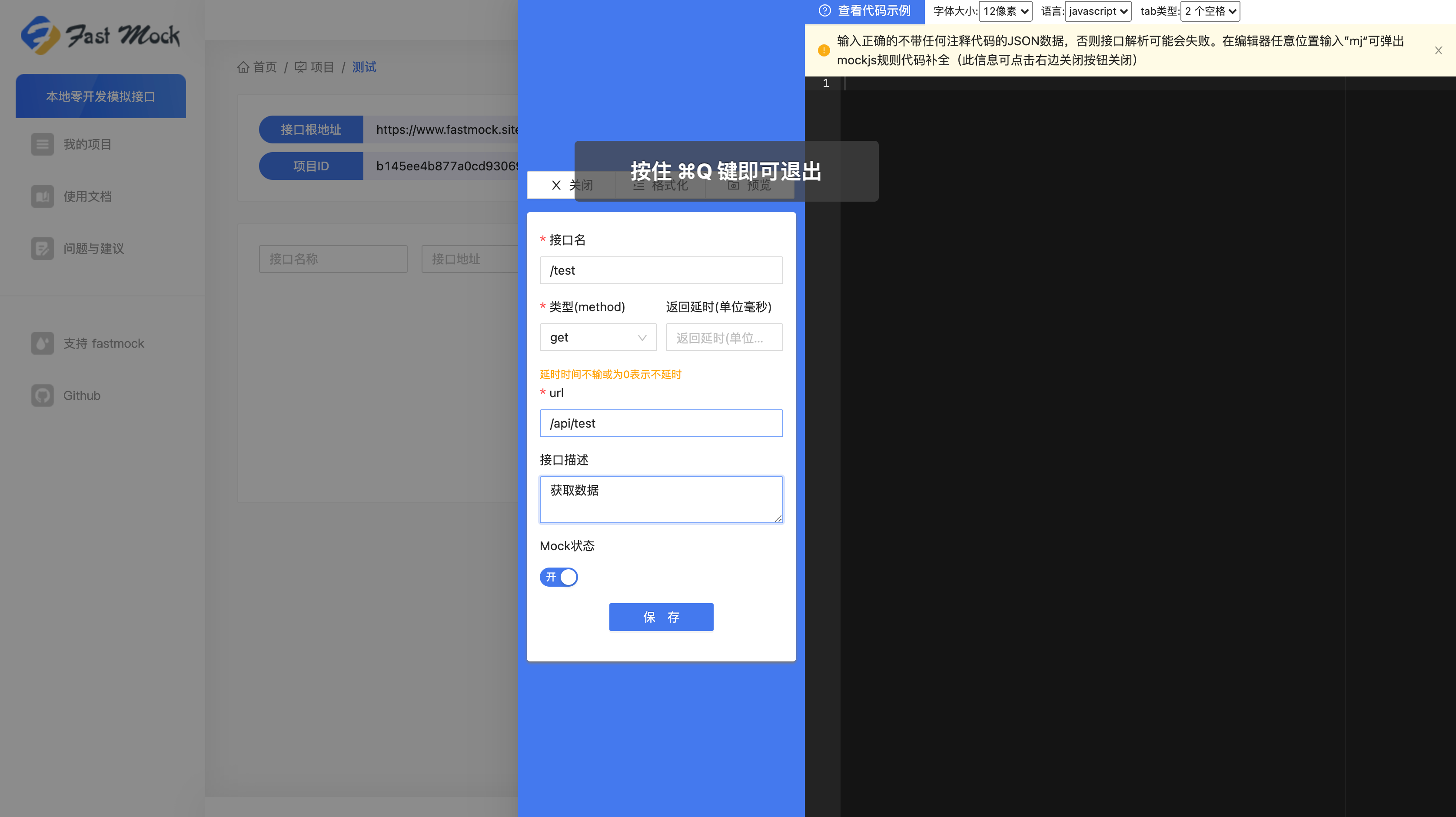Click the 保存 save button

coord(662,617)
